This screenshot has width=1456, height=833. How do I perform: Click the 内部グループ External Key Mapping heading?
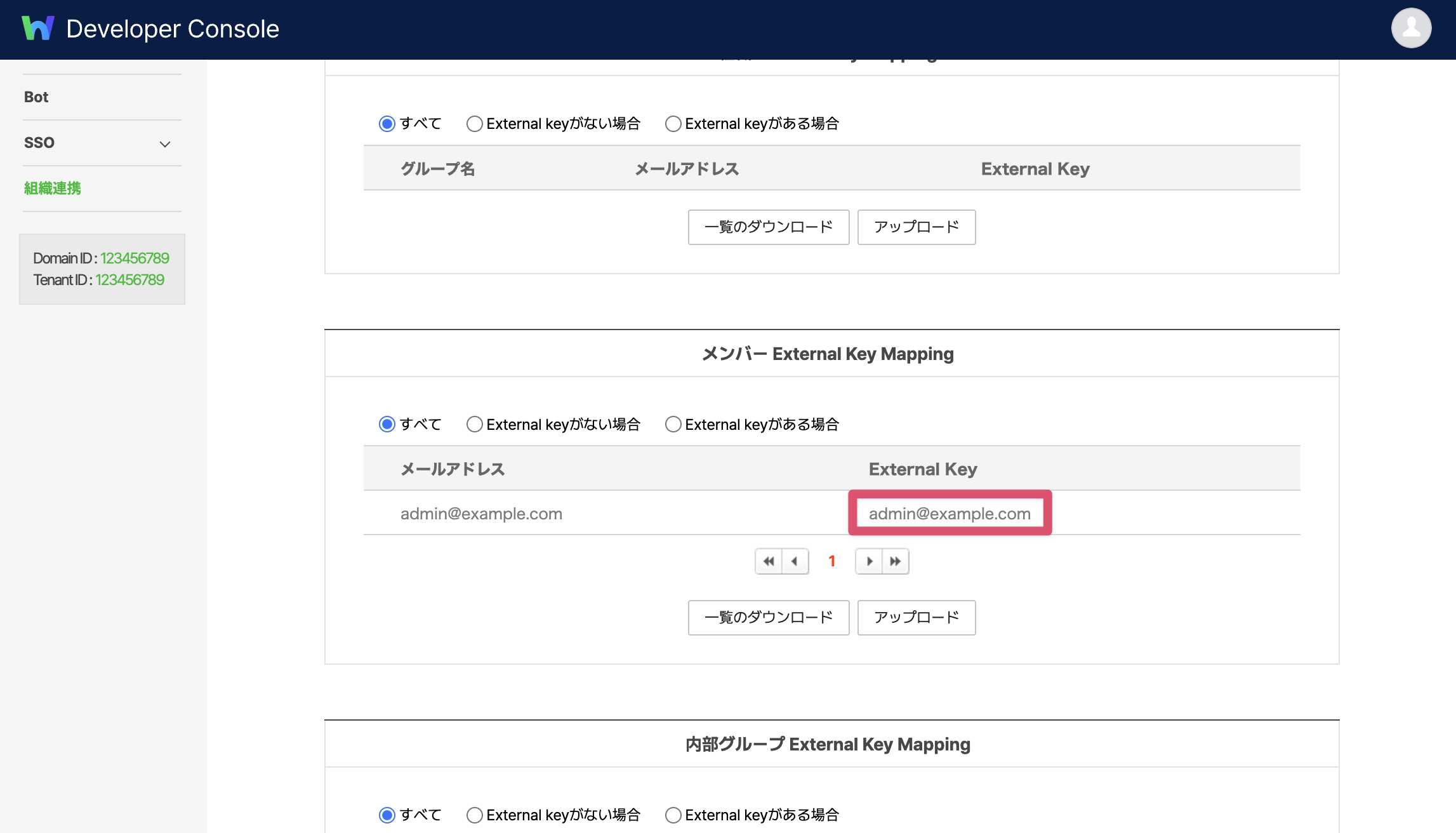coord(828,744)
